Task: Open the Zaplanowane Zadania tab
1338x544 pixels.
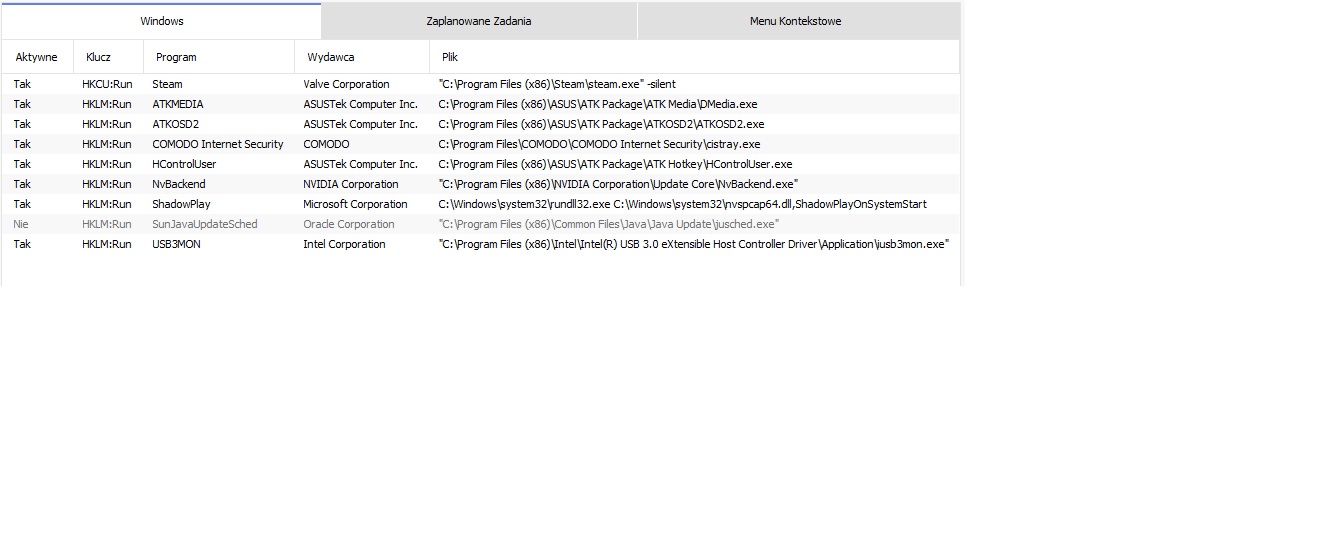Action: pos(479,21)
